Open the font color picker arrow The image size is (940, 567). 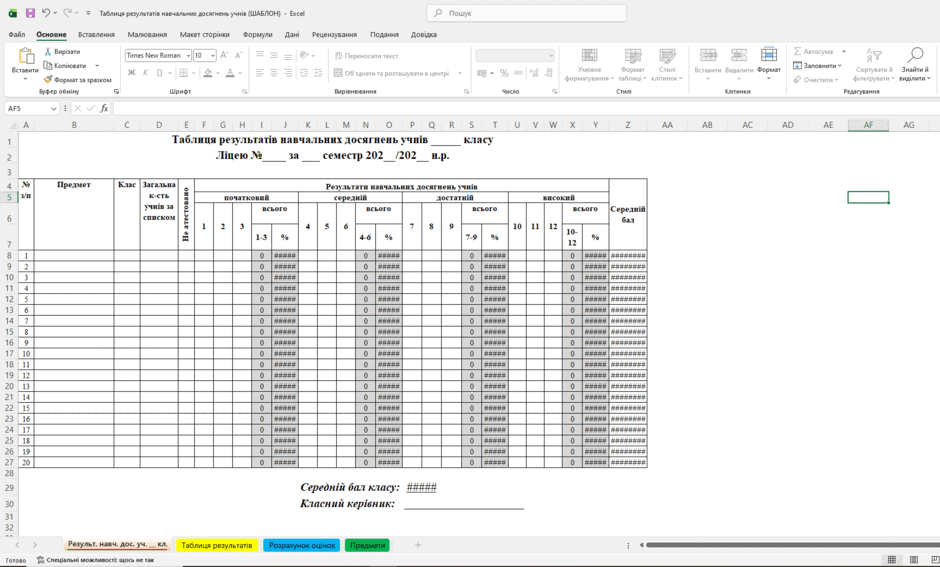(240, 73)
